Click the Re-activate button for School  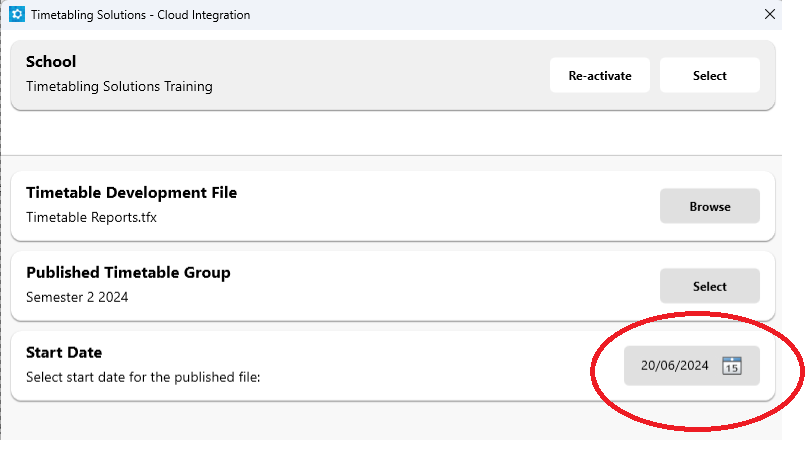coord(600,76)
